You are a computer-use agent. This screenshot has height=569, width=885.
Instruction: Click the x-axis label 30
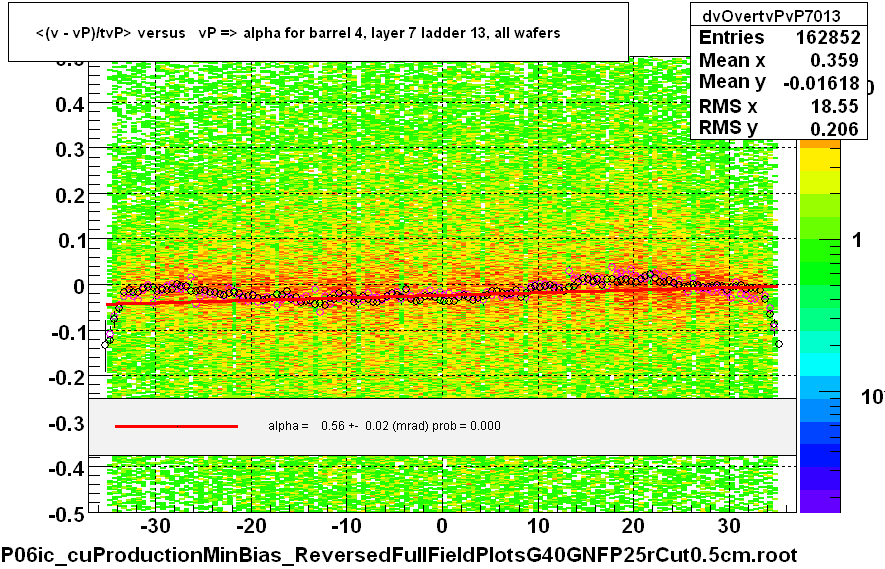coord(729,526)
